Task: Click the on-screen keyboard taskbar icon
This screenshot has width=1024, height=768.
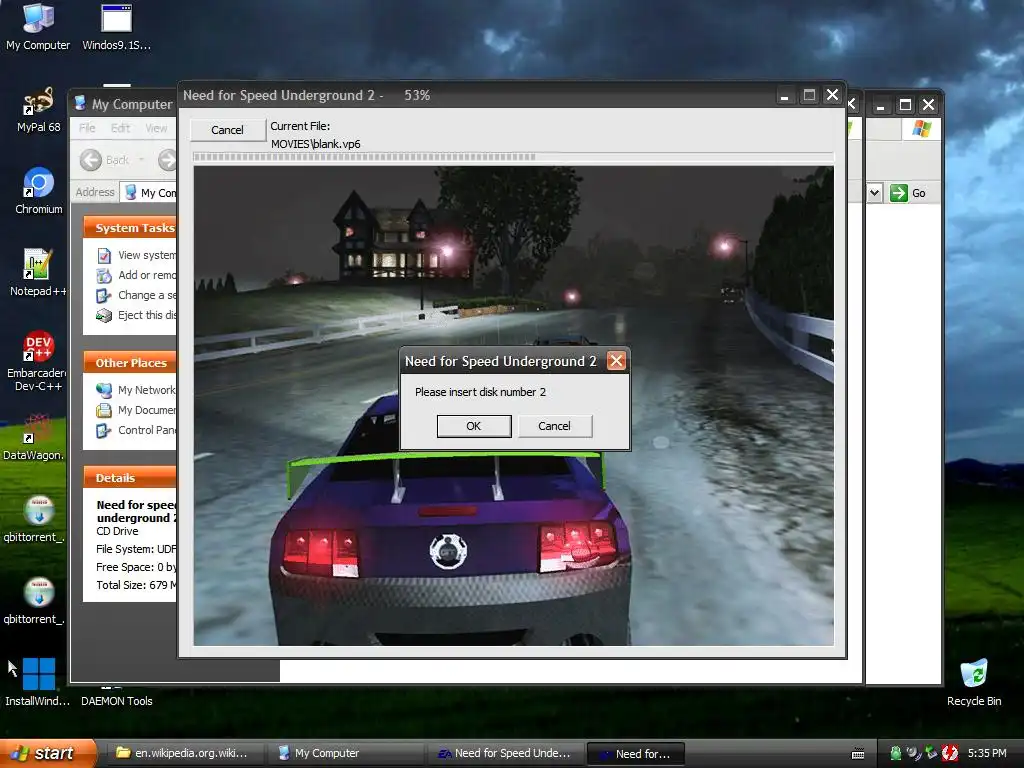Action: tap(858, 754)
